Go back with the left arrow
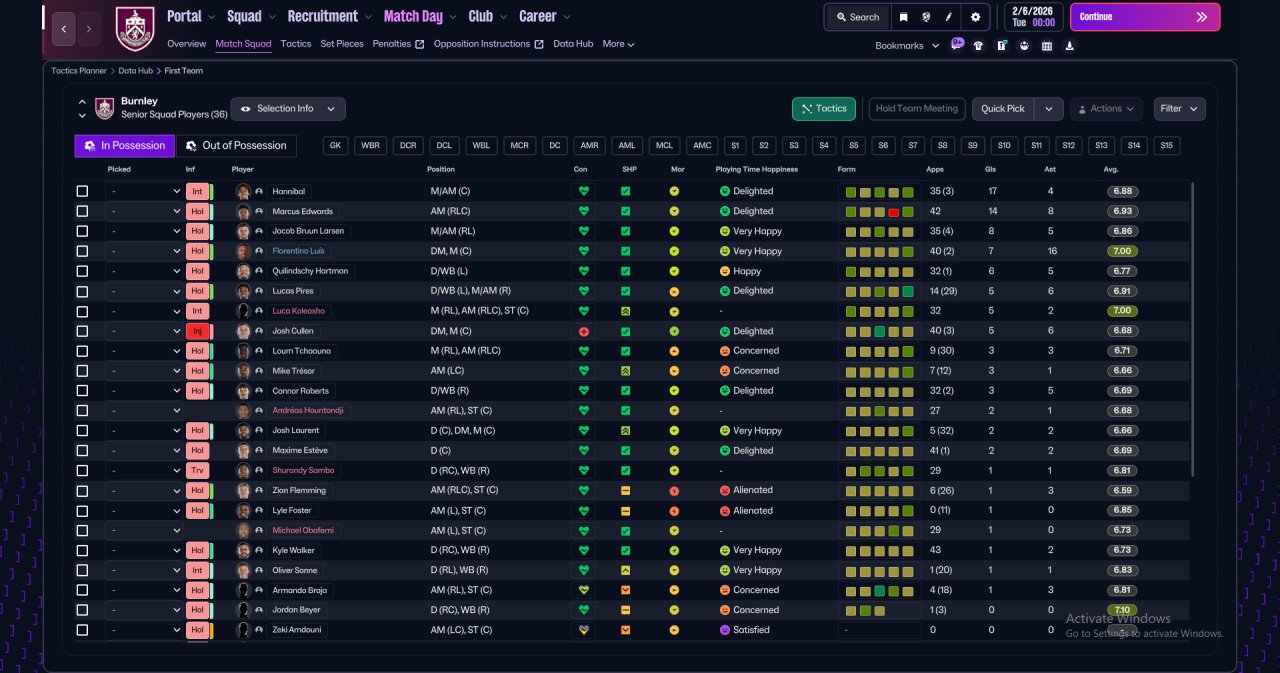 (x=63, y=29)
